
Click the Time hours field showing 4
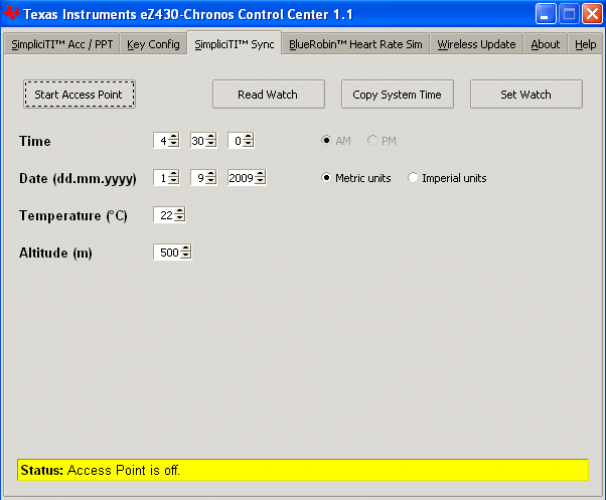coord(161,141)
